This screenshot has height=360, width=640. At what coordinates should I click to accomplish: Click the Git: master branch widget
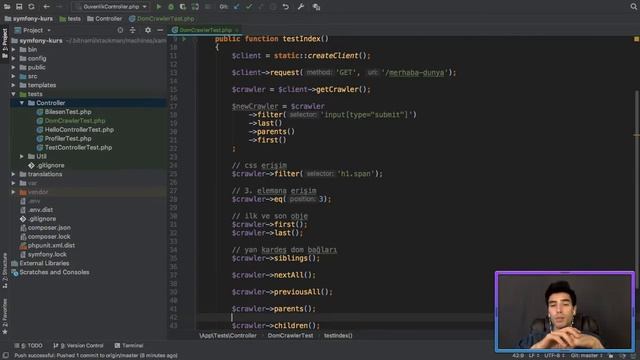(x=587, y=356)
